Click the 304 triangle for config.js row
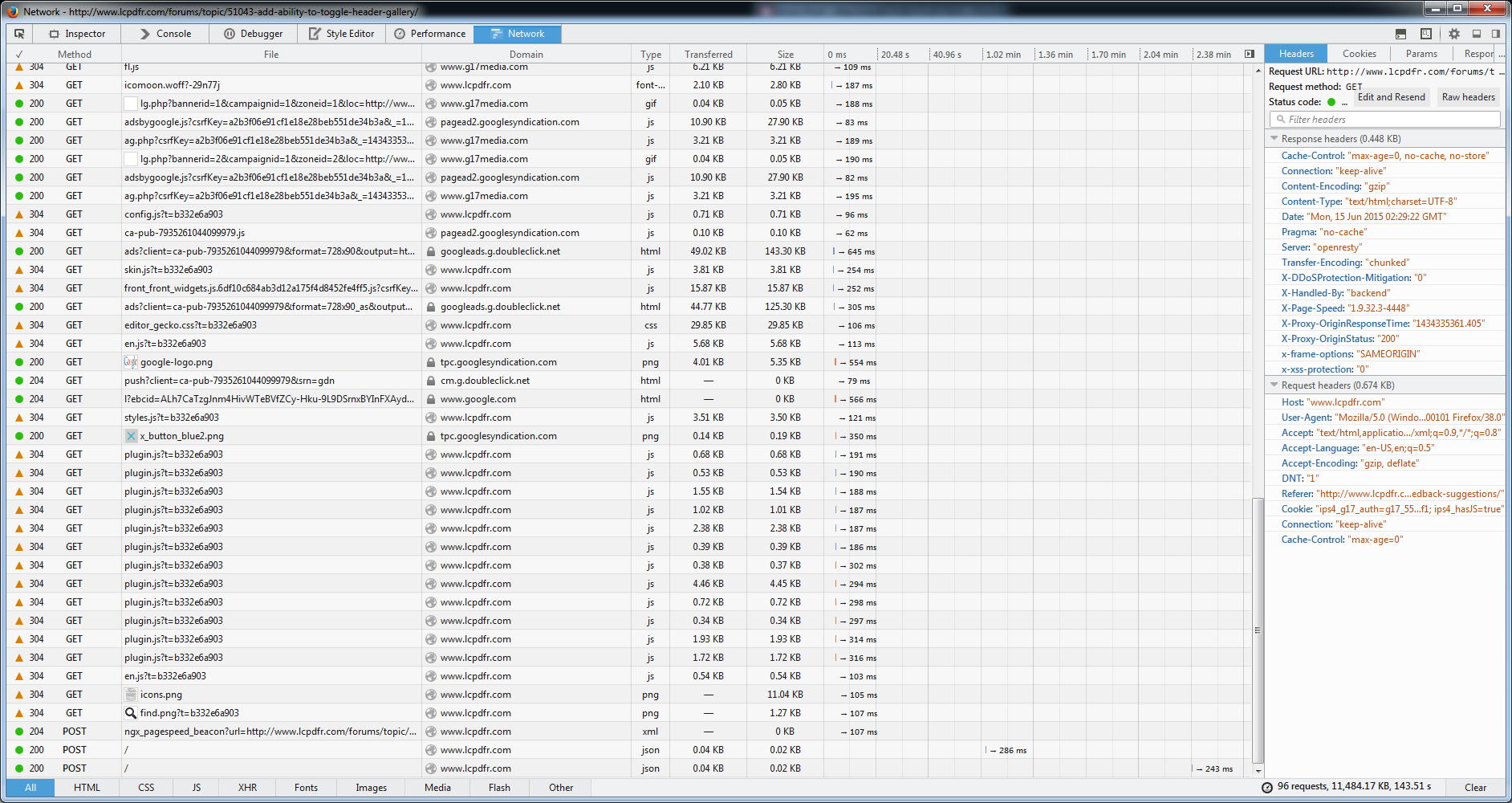 19,214
